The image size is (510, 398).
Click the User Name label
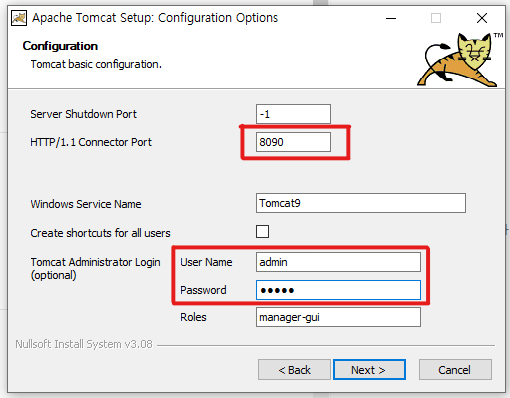coord(206,262)
